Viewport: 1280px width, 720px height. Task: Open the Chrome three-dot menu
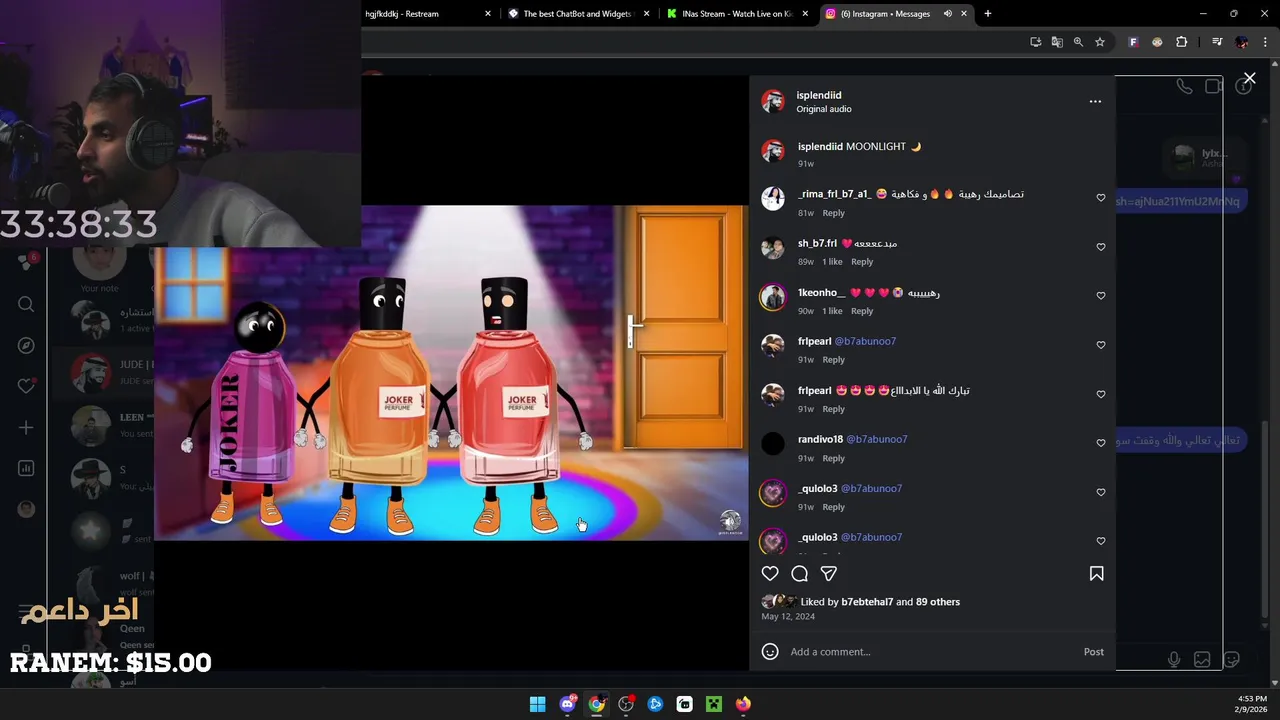[x=1266, y=42]
